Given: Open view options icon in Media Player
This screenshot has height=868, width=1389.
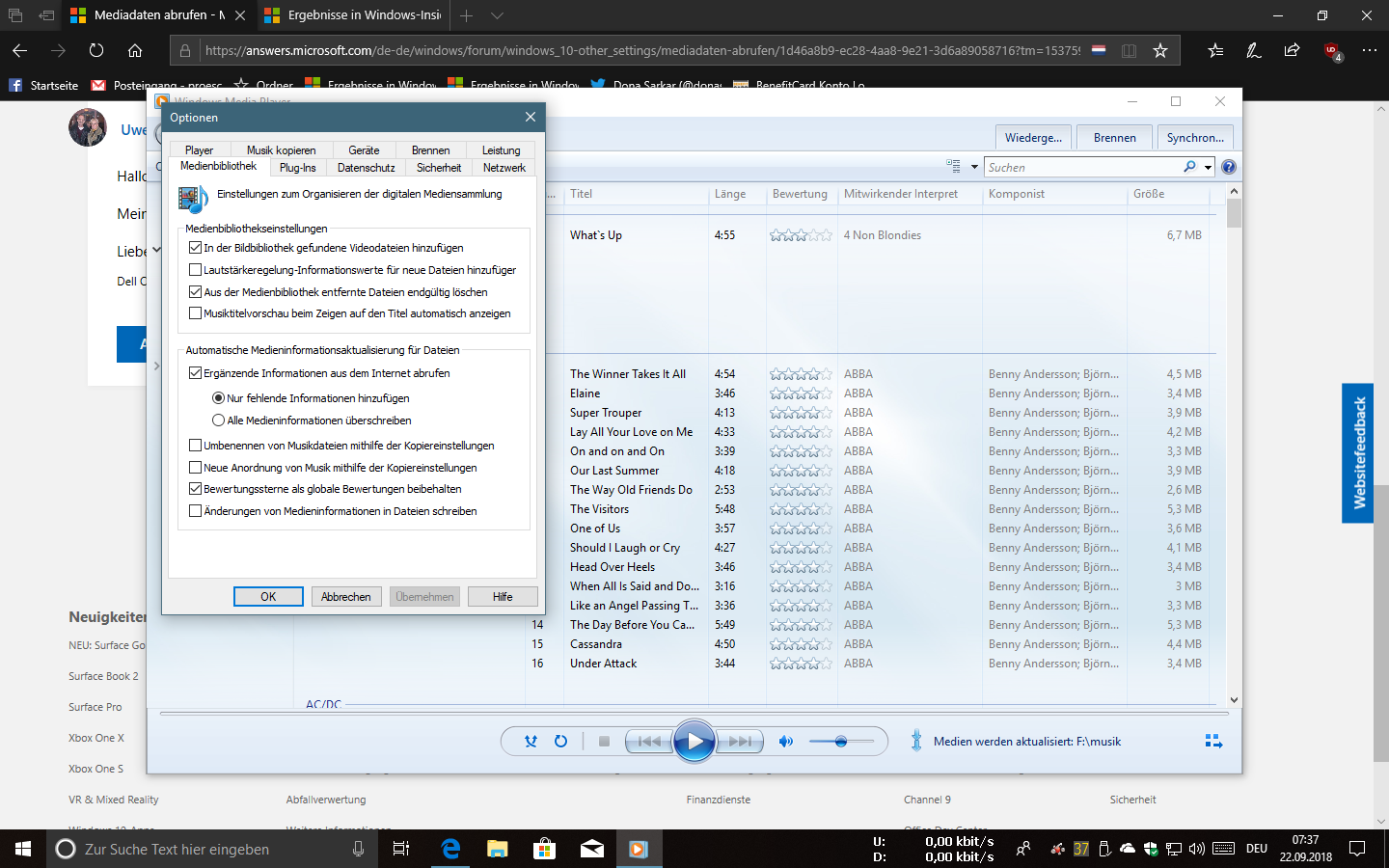Looking at the screenshot, I should click(954, 167).
